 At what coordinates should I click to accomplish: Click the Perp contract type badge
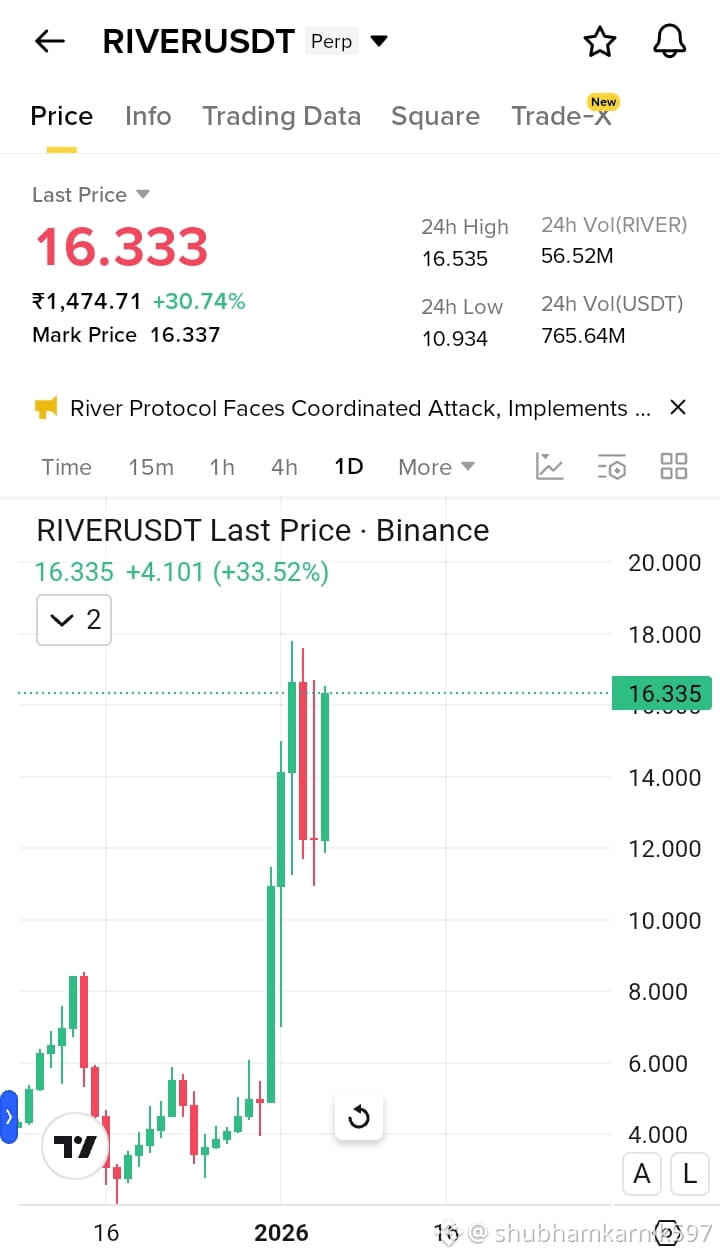[331, 41]
